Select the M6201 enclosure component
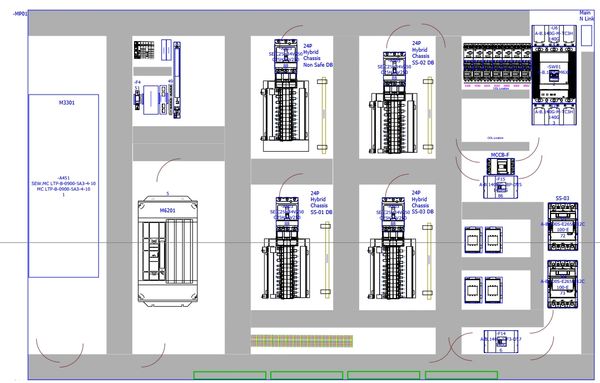 [x=168, y=251]
